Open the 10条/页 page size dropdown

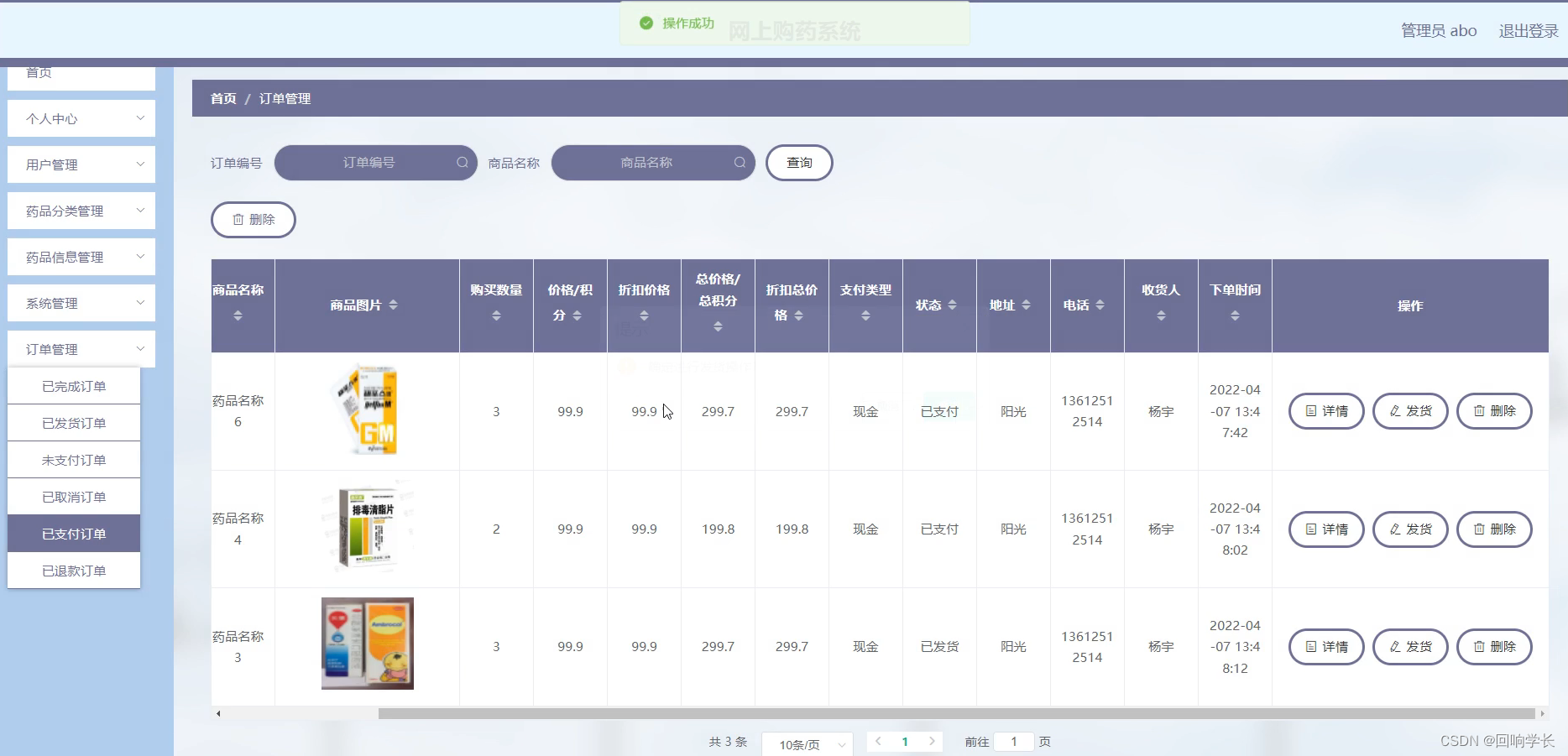[x=806, y=744]
